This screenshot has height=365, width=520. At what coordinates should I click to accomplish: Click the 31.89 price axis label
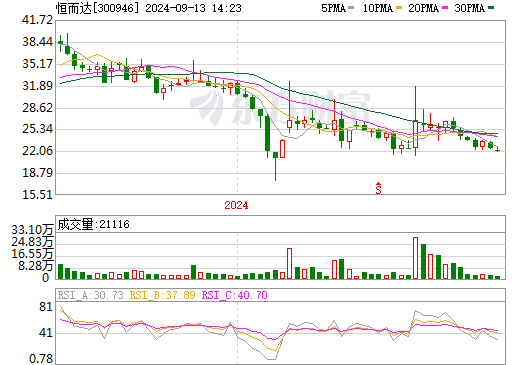(37, 86)
